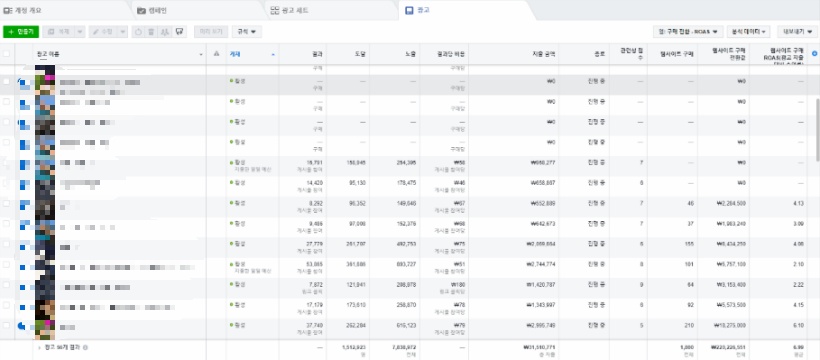
Task: Toggle the blue switch on the 27,779 results row
Action: pyautogui.click(x=25, y=246)
